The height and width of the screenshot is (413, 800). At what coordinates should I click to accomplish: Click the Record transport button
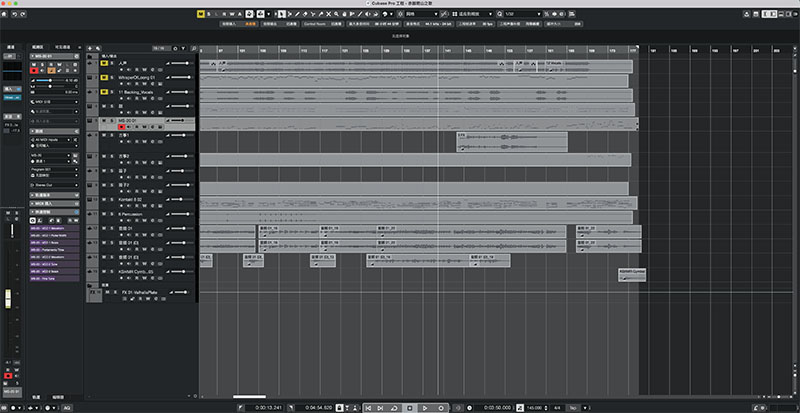pos(441,408)
